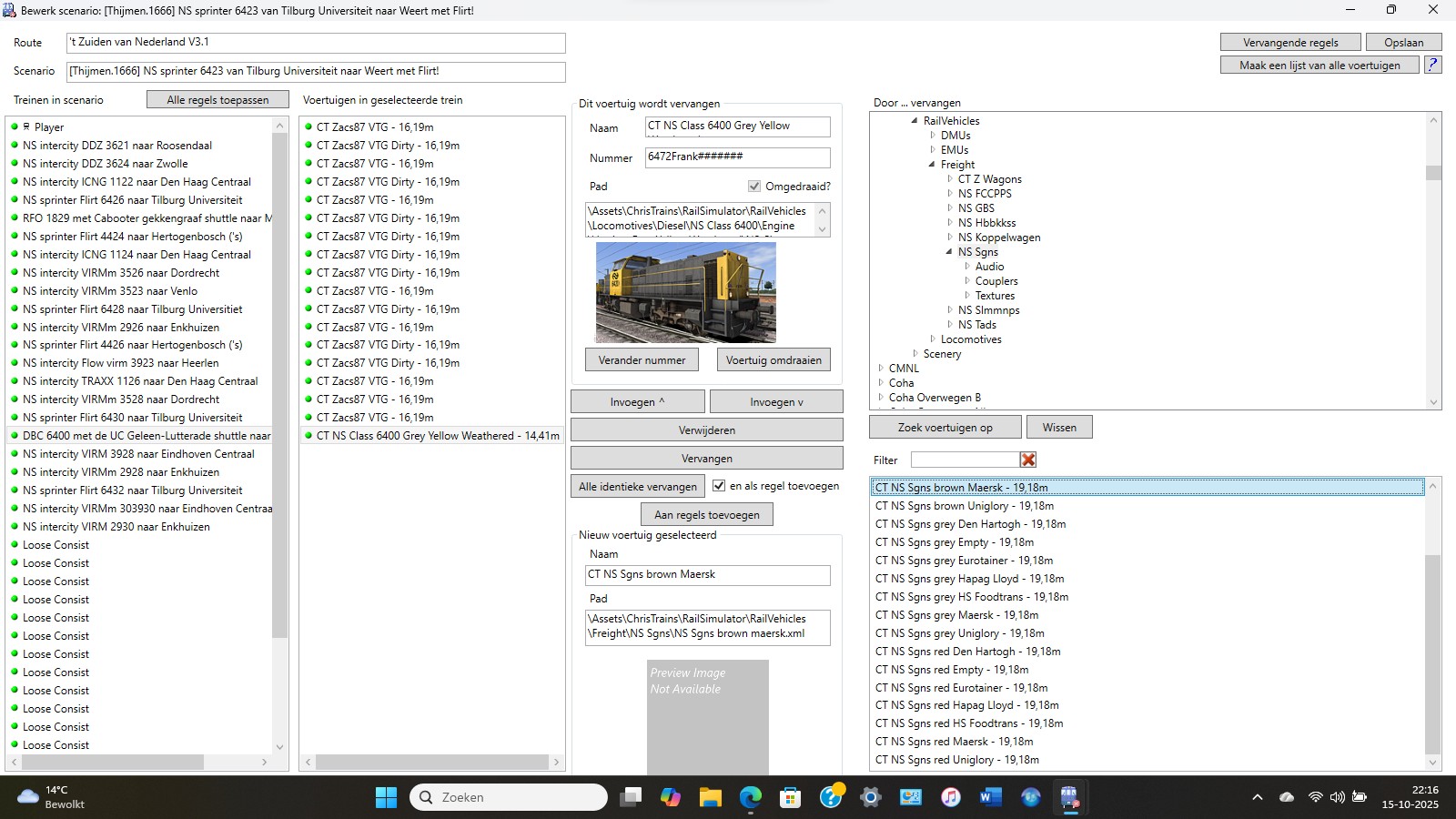Open File Explorer from the taskbar

[710, 798]
